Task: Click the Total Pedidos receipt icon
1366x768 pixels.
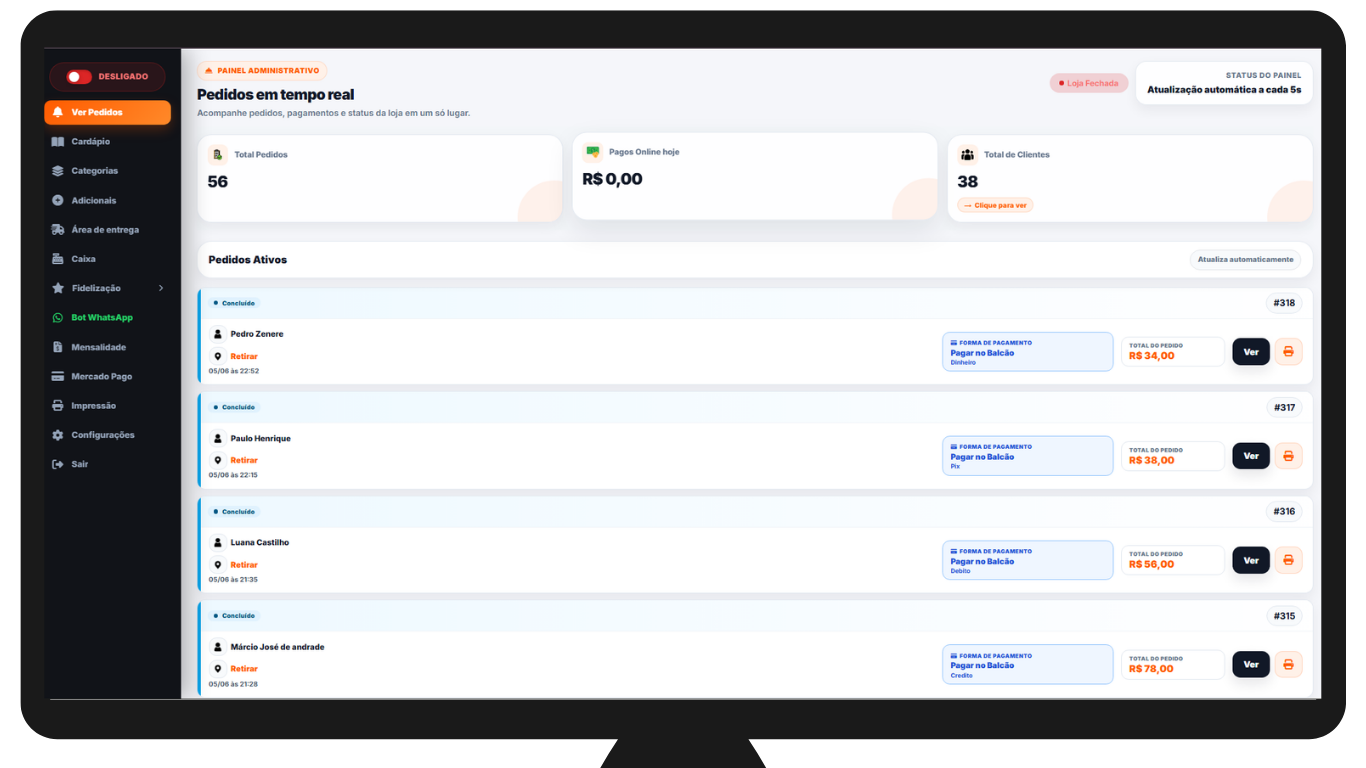Action: click(x=218, y=155)
